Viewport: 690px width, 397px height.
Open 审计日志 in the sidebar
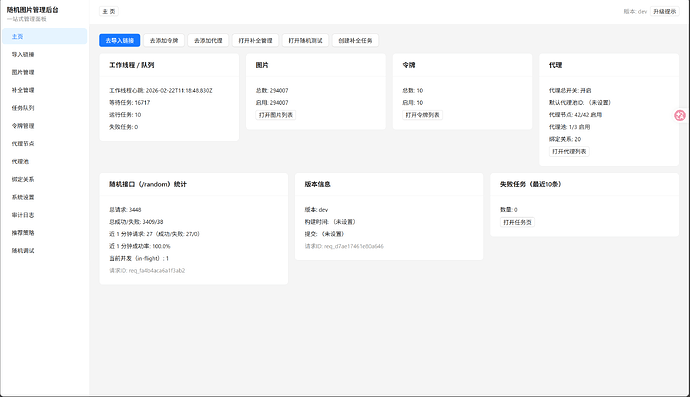pos(44,215)
